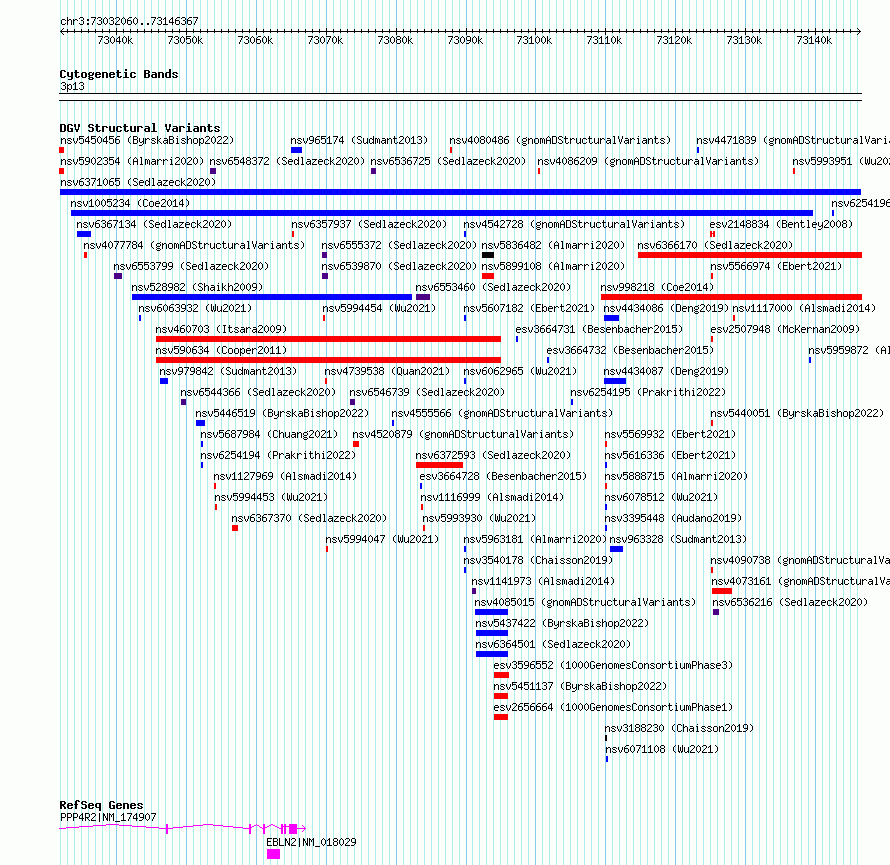The height and width of the screenshot is (865, 890).
Task: Click the DGV Structural Variants track title
Action: [x=140, y=128]
